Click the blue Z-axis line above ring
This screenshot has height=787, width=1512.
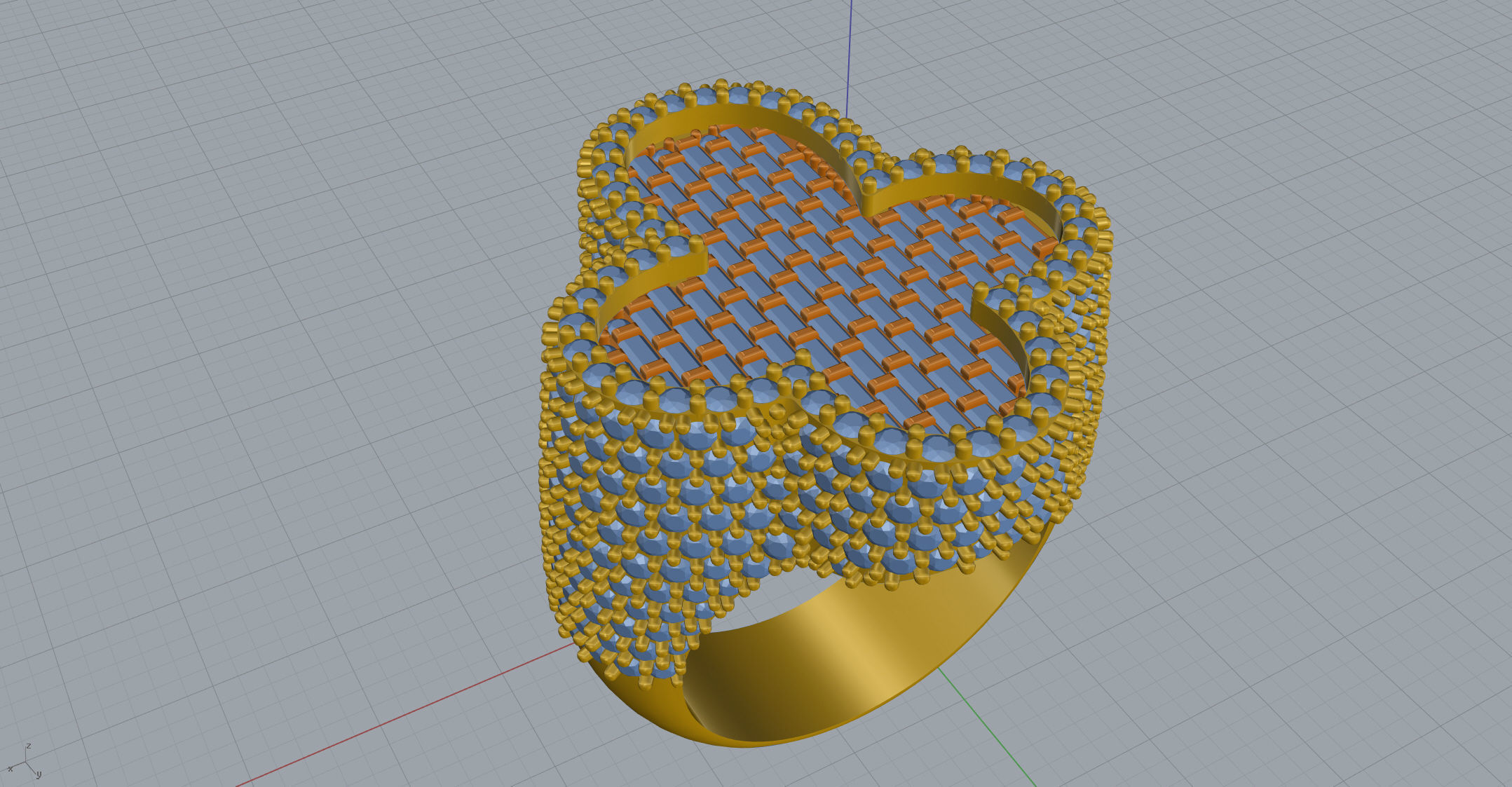click(849, 60)
